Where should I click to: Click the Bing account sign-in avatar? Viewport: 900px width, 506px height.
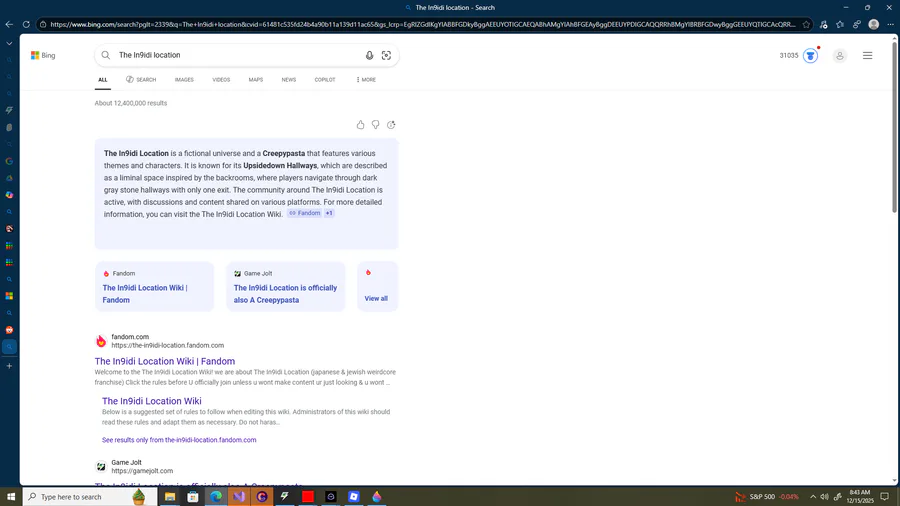840,56
